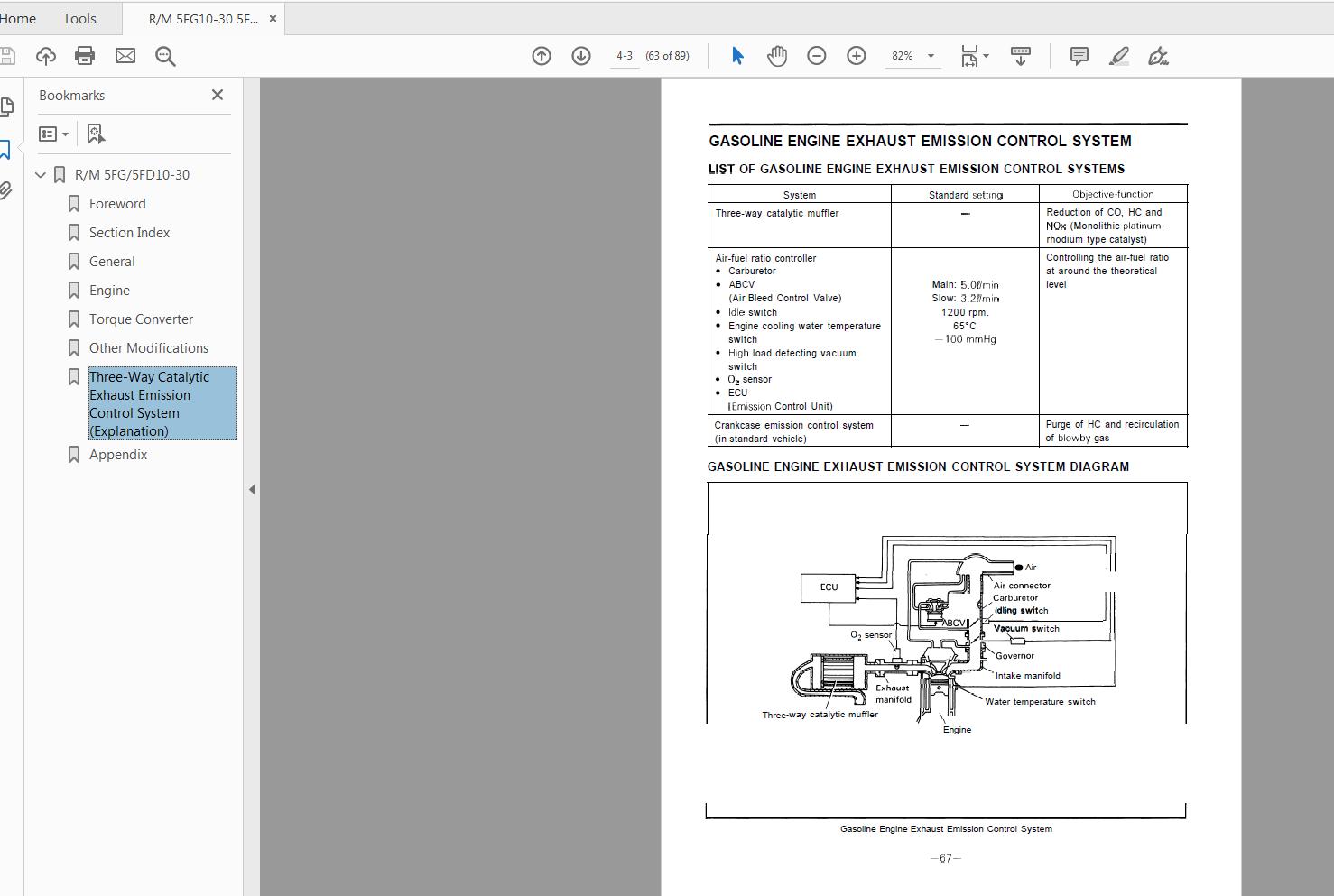
Task: Open the Appendix bookmark
Action: 118,455
